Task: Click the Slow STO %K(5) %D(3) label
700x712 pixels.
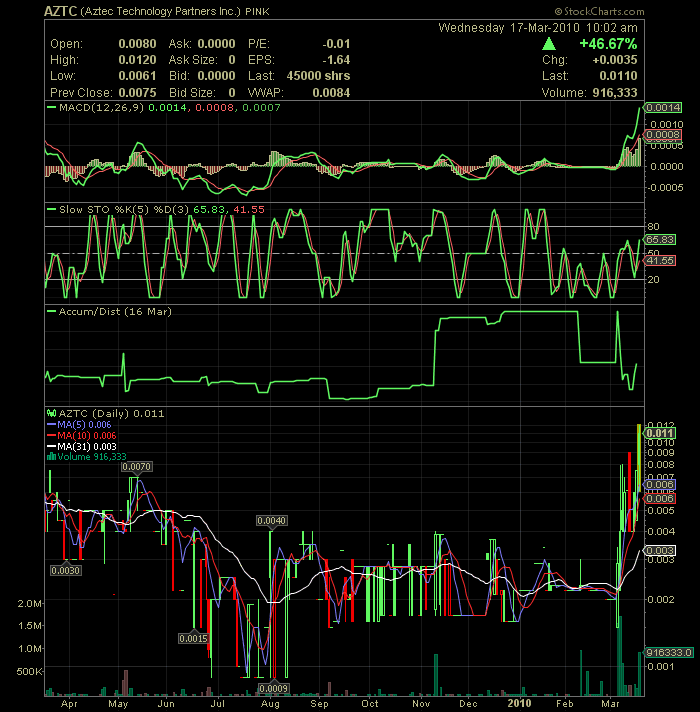Action: tap(123, 209)
